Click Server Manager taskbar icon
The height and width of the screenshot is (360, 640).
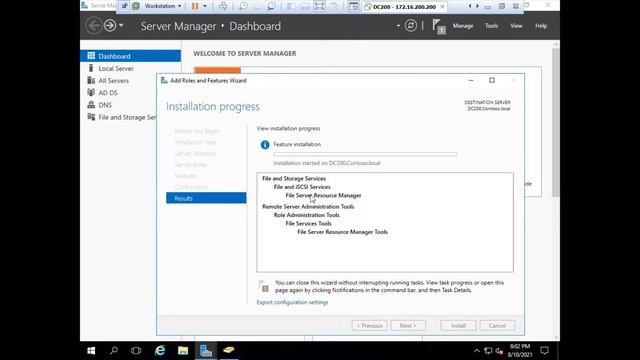coord(206,350)
